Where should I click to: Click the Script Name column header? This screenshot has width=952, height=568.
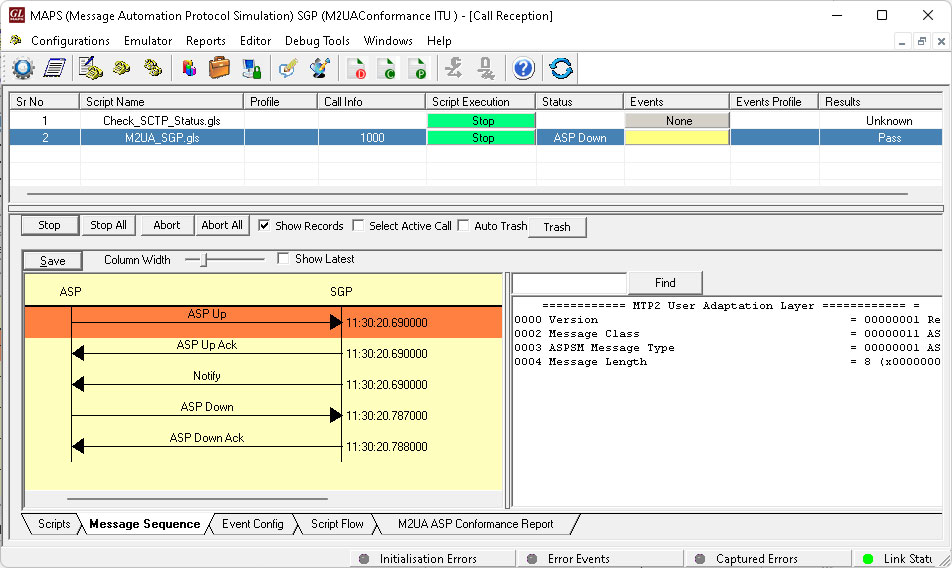(x=162, y=101)
